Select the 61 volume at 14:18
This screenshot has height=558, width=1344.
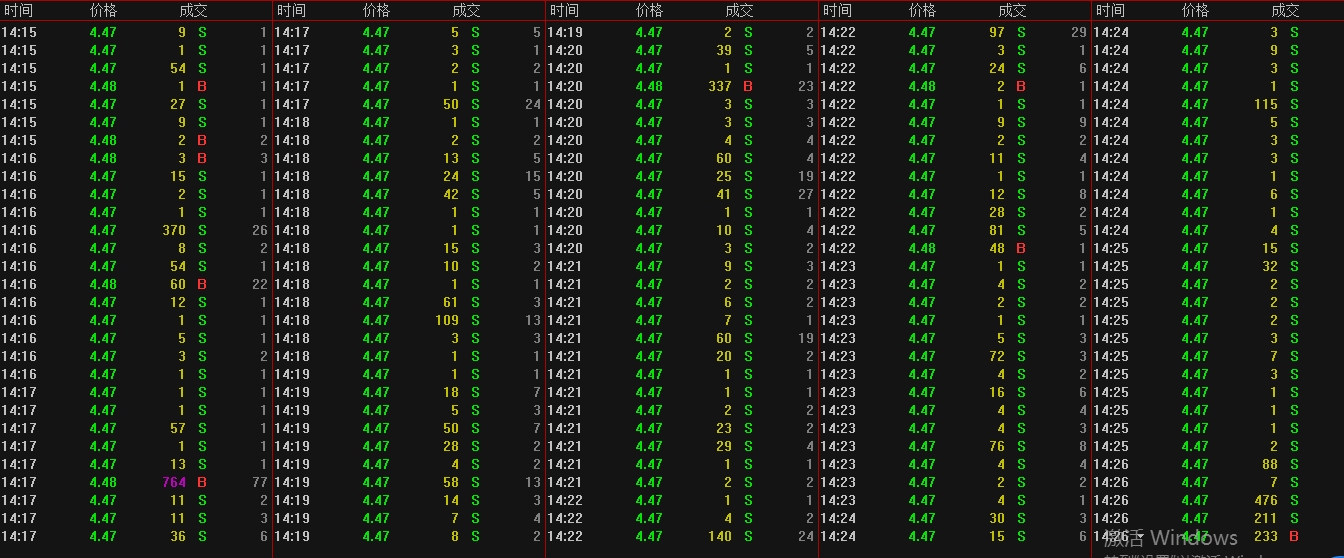(451, 302)
